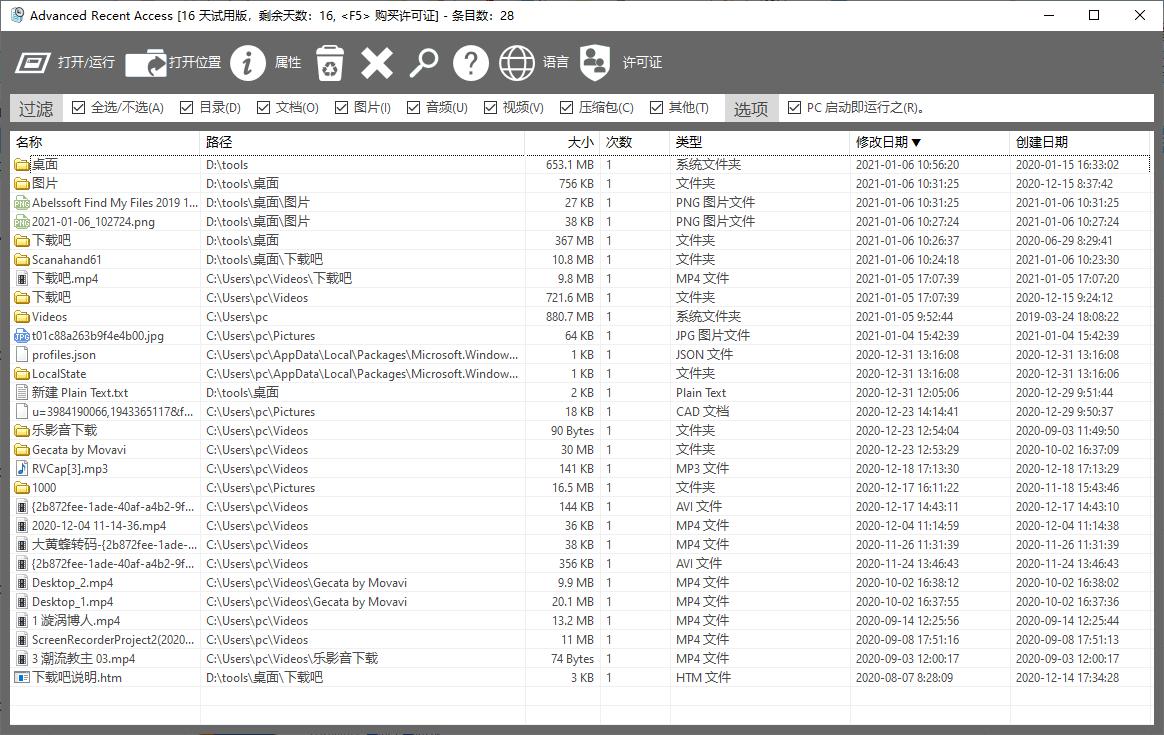Sort list by Size (大小) column
Viewport: 1164px width, 735px height.
pos(580,142)
